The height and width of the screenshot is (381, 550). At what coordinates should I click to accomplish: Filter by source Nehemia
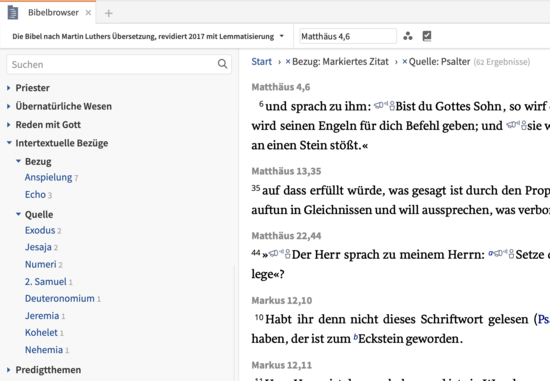click(44, 350)
